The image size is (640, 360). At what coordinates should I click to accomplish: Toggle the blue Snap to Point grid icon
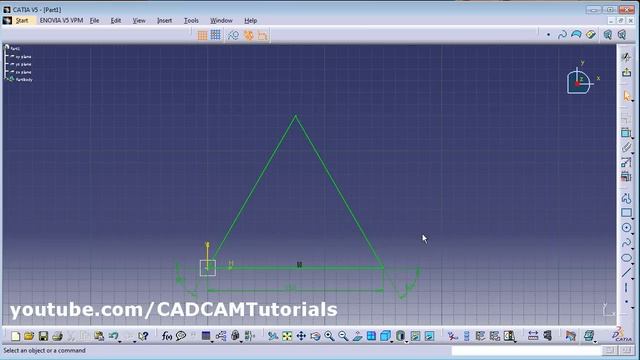(x=216, y=35)
